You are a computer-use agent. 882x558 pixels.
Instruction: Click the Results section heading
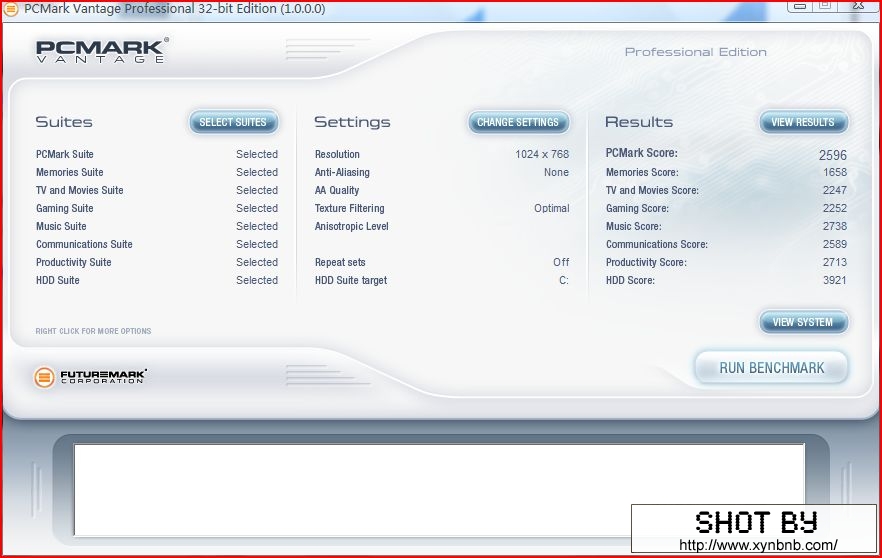tap(639, 122)
